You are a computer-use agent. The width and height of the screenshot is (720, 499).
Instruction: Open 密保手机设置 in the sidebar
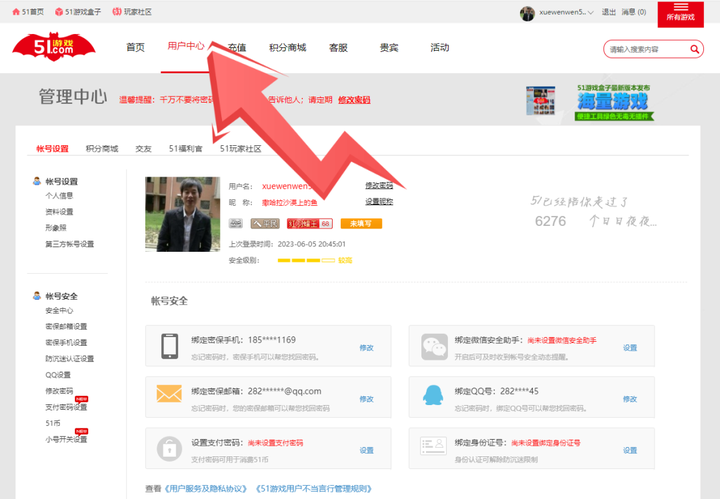[x=66, y=342]
